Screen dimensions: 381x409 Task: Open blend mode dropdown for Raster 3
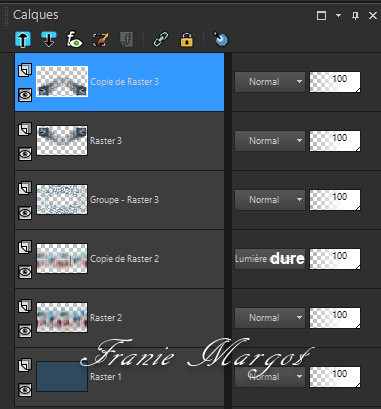pyautogui.click(x=270, y=141)
